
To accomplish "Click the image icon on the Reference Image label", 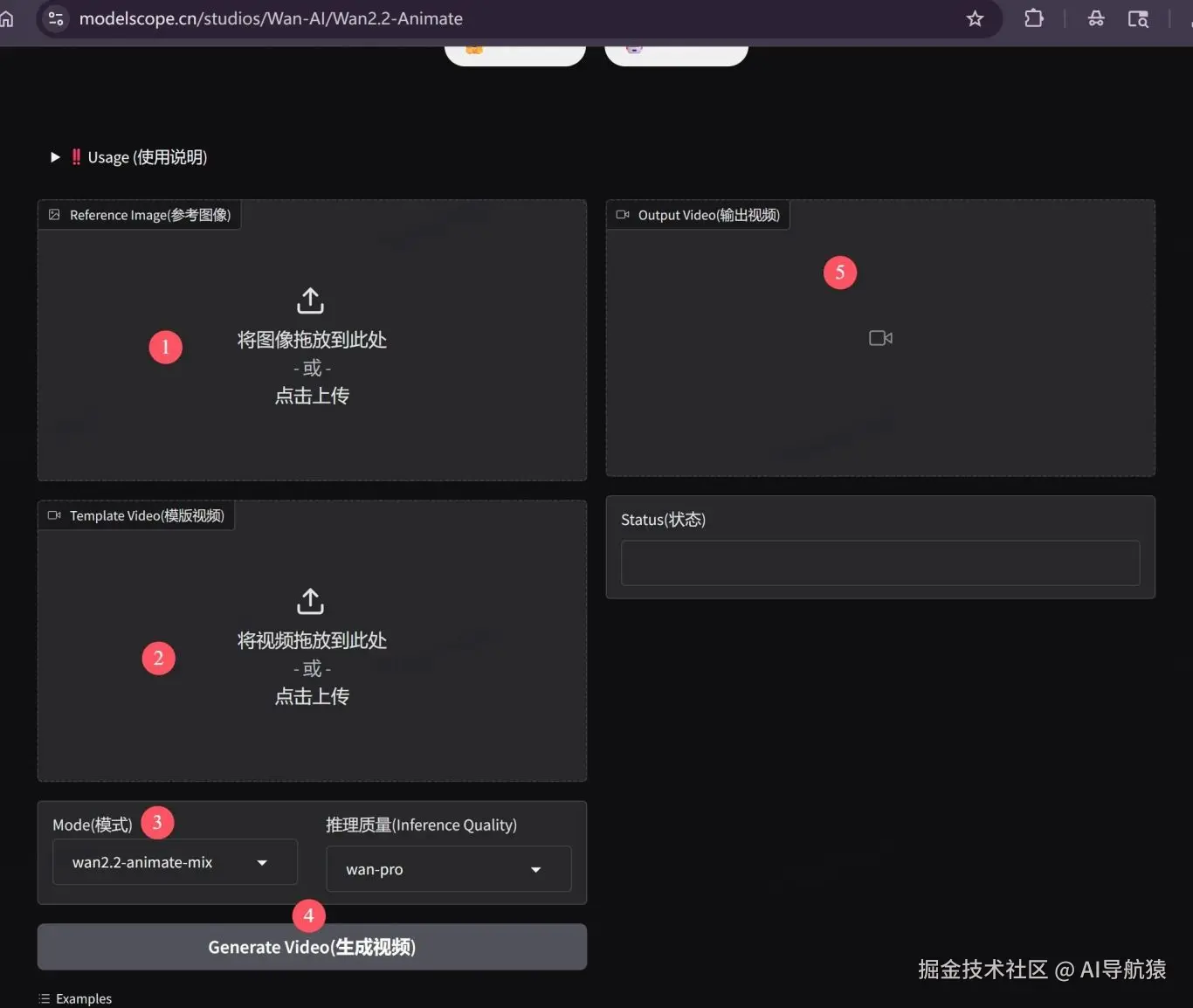I will click(54, 214).
